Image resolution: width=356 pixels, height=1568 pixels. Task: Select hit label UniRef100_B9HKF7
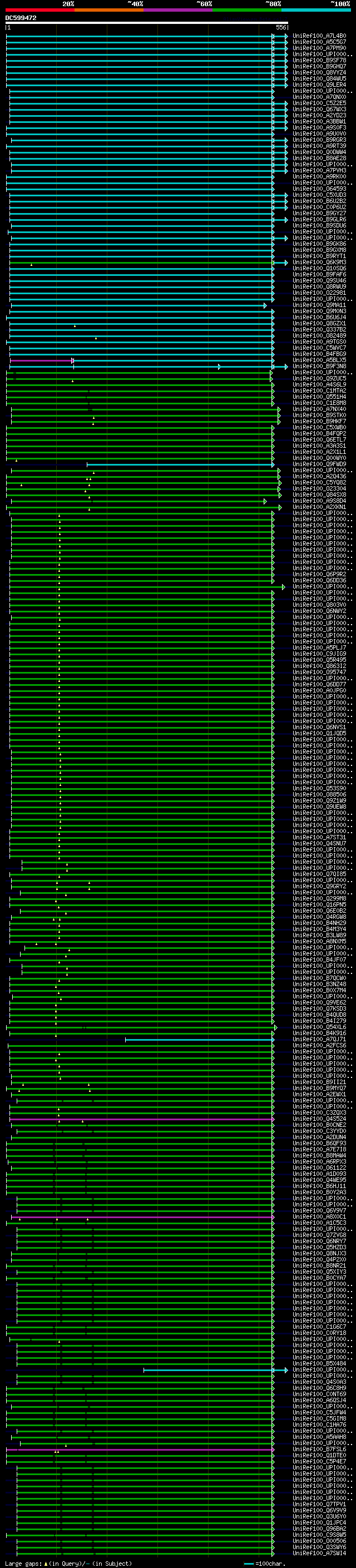tap(319, 421)
